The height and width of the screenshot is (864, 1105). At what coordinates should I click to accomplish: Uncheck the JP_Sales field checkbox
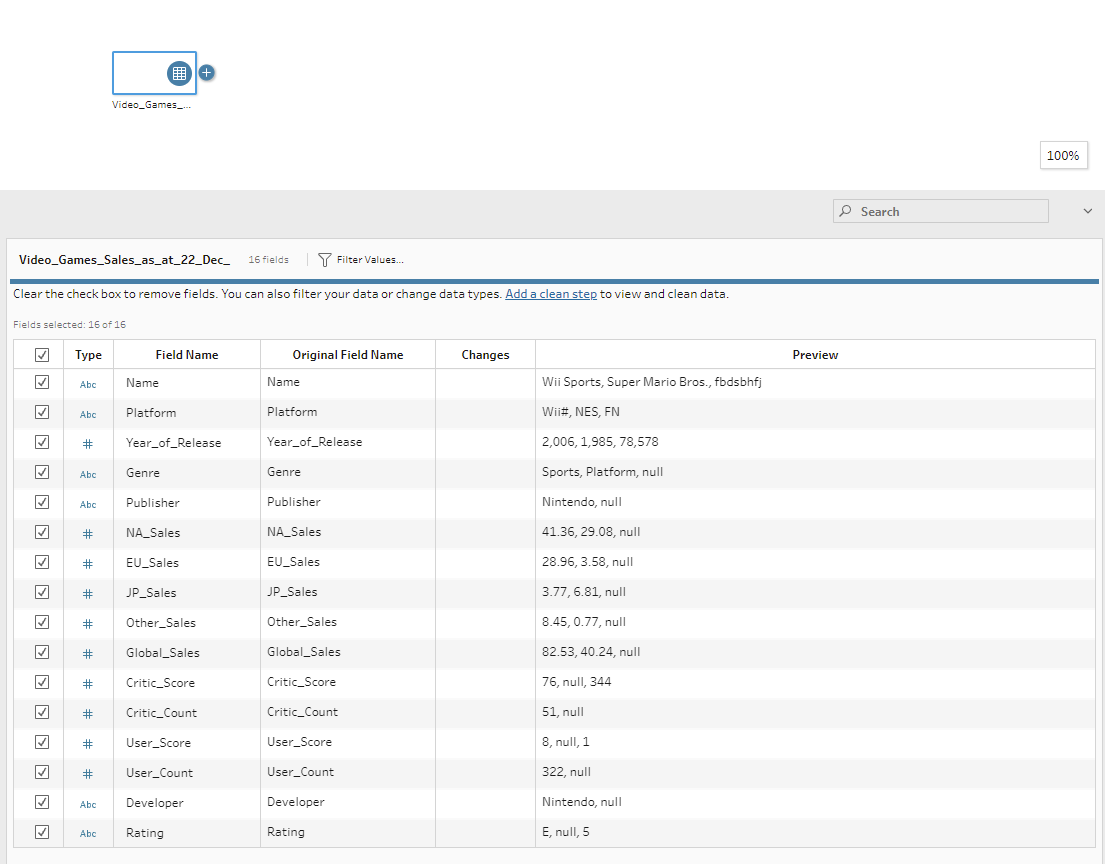(42, 592)
